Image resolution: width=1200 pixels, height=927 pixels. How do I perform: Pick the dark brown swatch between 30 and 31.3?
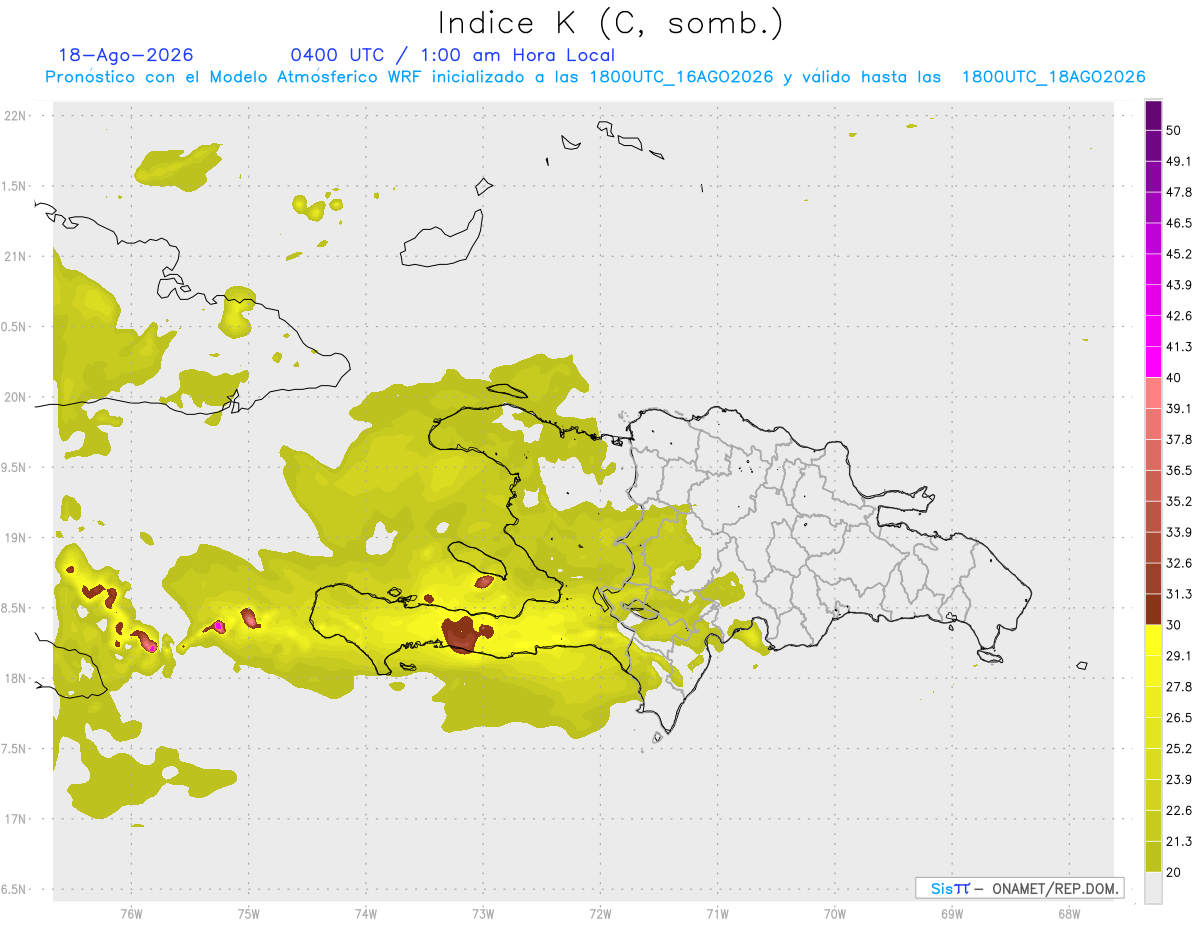(1153, 609)
